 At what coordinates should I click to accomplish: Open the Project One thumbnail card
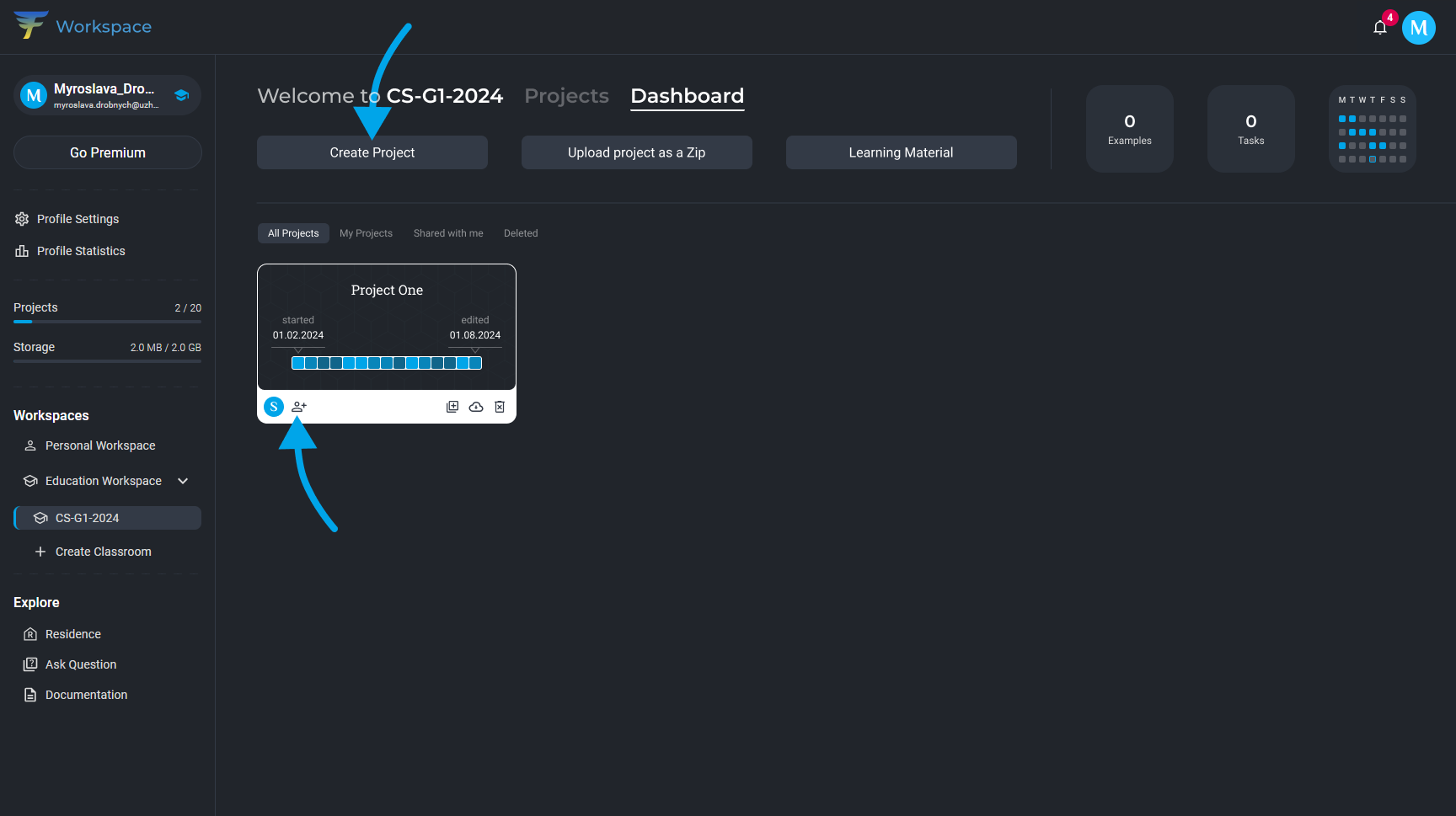point(387,327)
